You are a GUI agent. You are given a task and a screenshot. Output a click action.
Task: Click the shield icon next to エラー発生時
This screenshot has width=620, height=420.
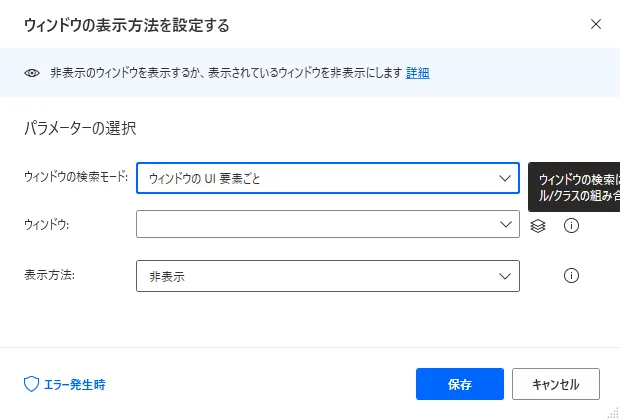[31, 384]
